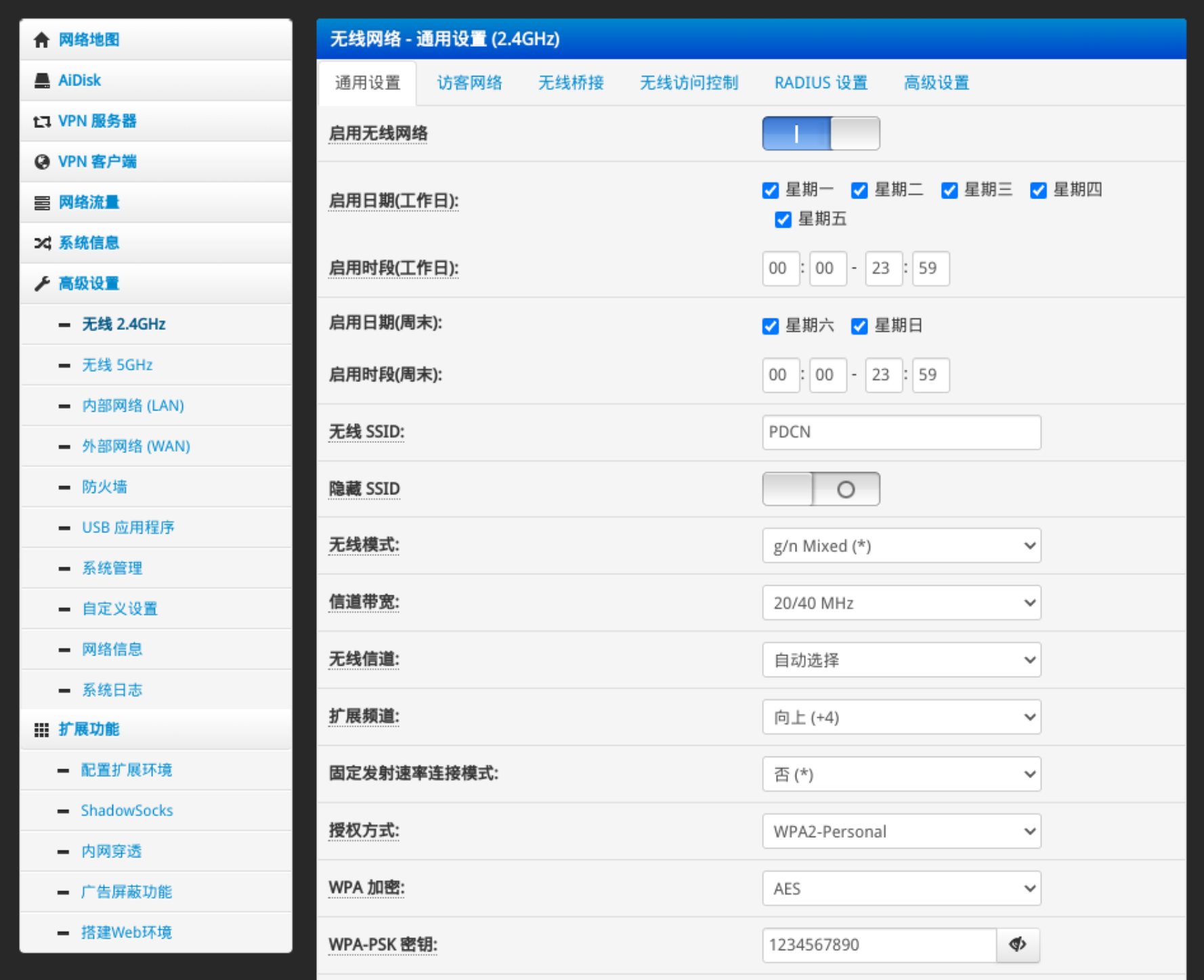Open the 授权方式 WPA2-Personal dropdown
This screenshot has width=1204, height=980.
click(x=901, y=831)
